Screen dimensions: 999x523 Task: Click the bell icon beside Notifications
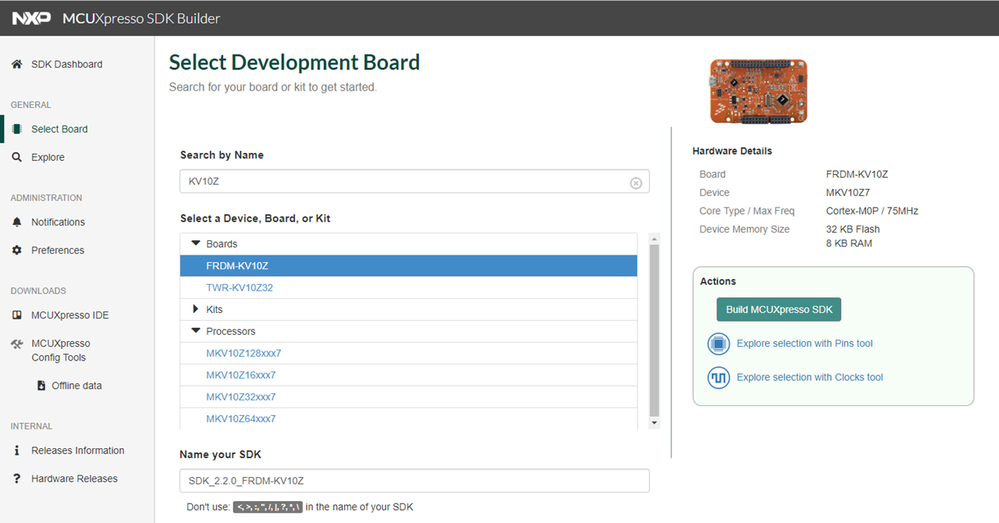pyautogui.click(x=17, y=222)
